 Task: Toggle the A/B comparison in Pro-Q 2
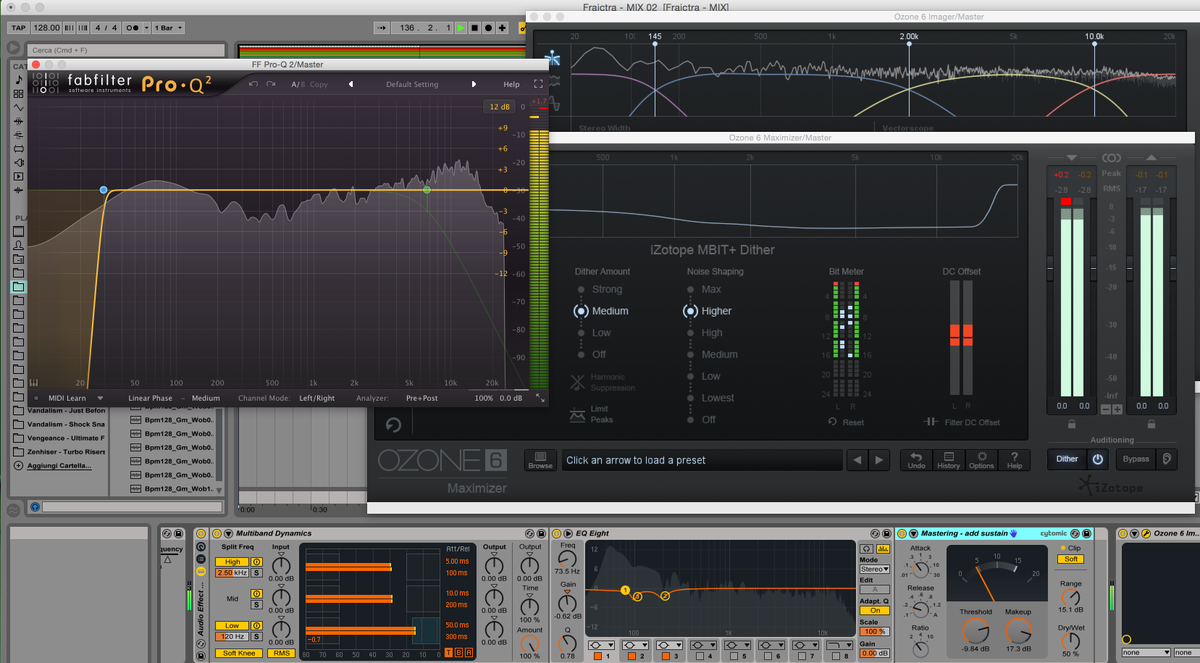click(298, 85)
